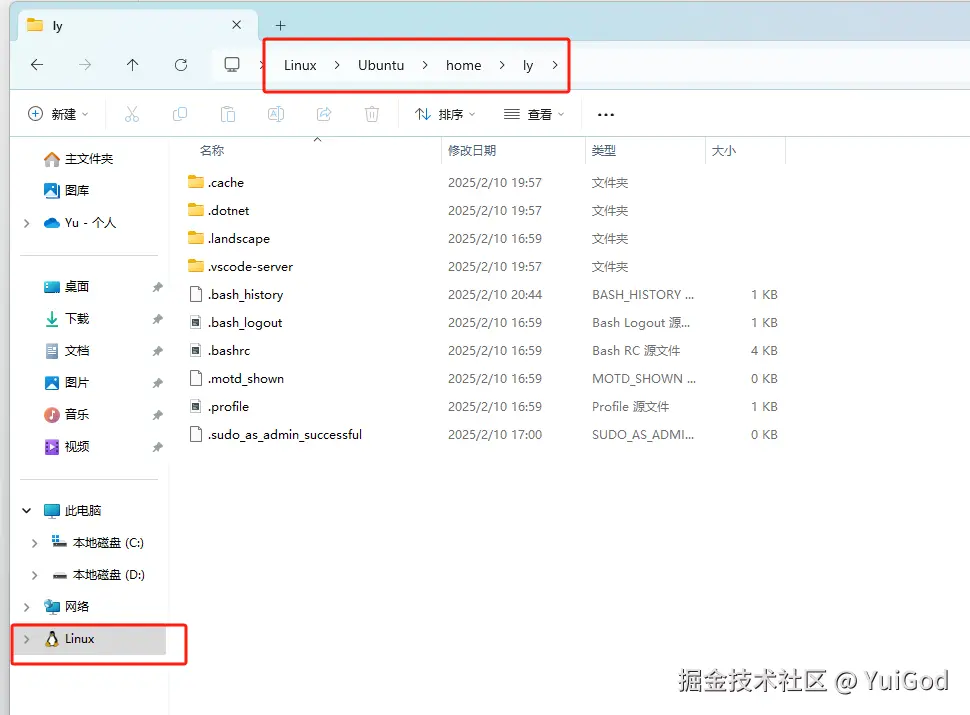This screenshot has width=970, height=715.
Task: Unpin 桌面 using its pin icon
Action: (x=158, y=287)
